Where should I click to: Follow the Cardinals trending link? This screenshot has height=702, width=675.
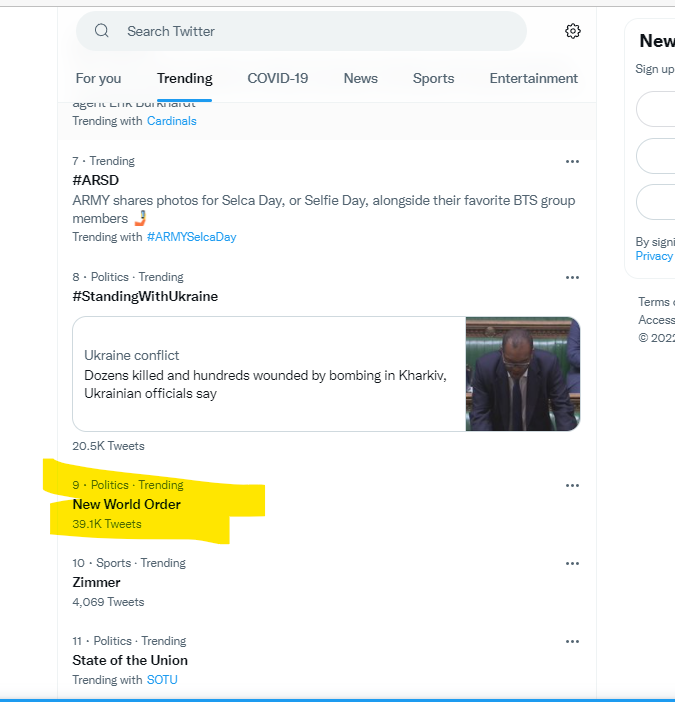[x=171, y=121]
